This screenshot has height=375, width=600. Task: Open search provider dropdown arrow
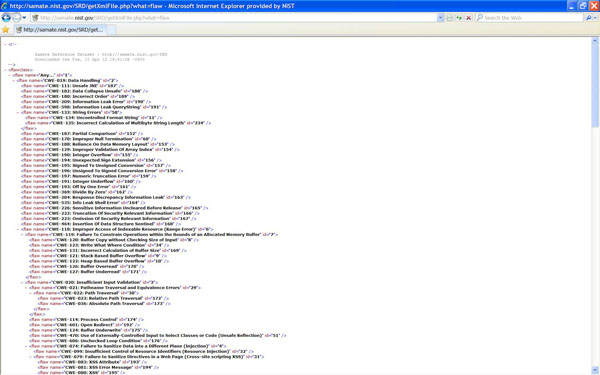tap(595, 18)
